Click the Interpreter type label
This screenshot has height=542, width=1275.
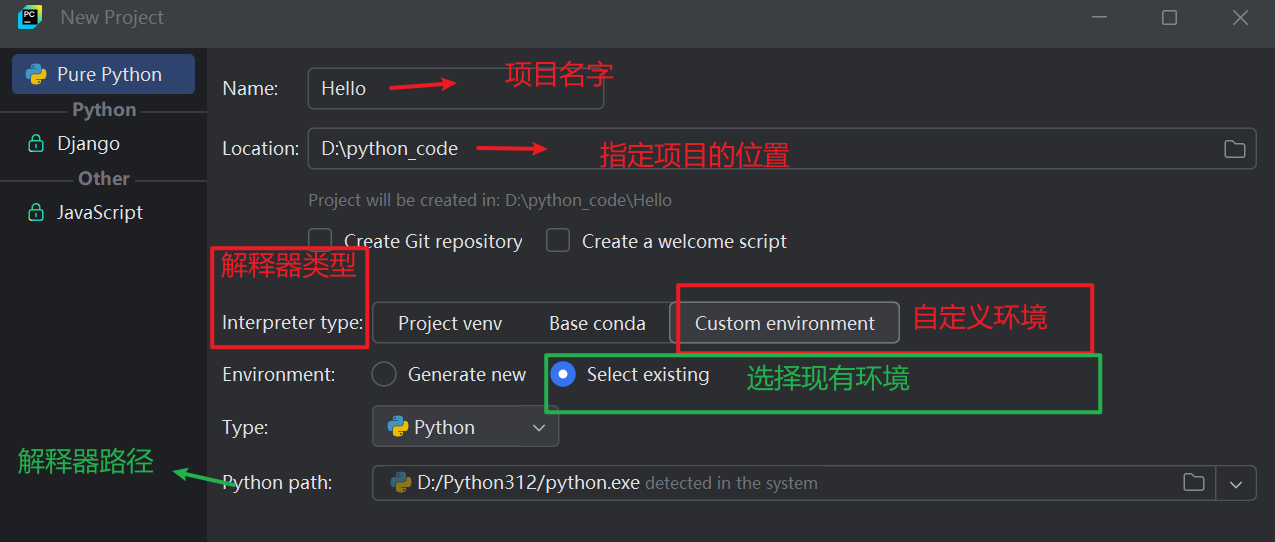point(292,323)
